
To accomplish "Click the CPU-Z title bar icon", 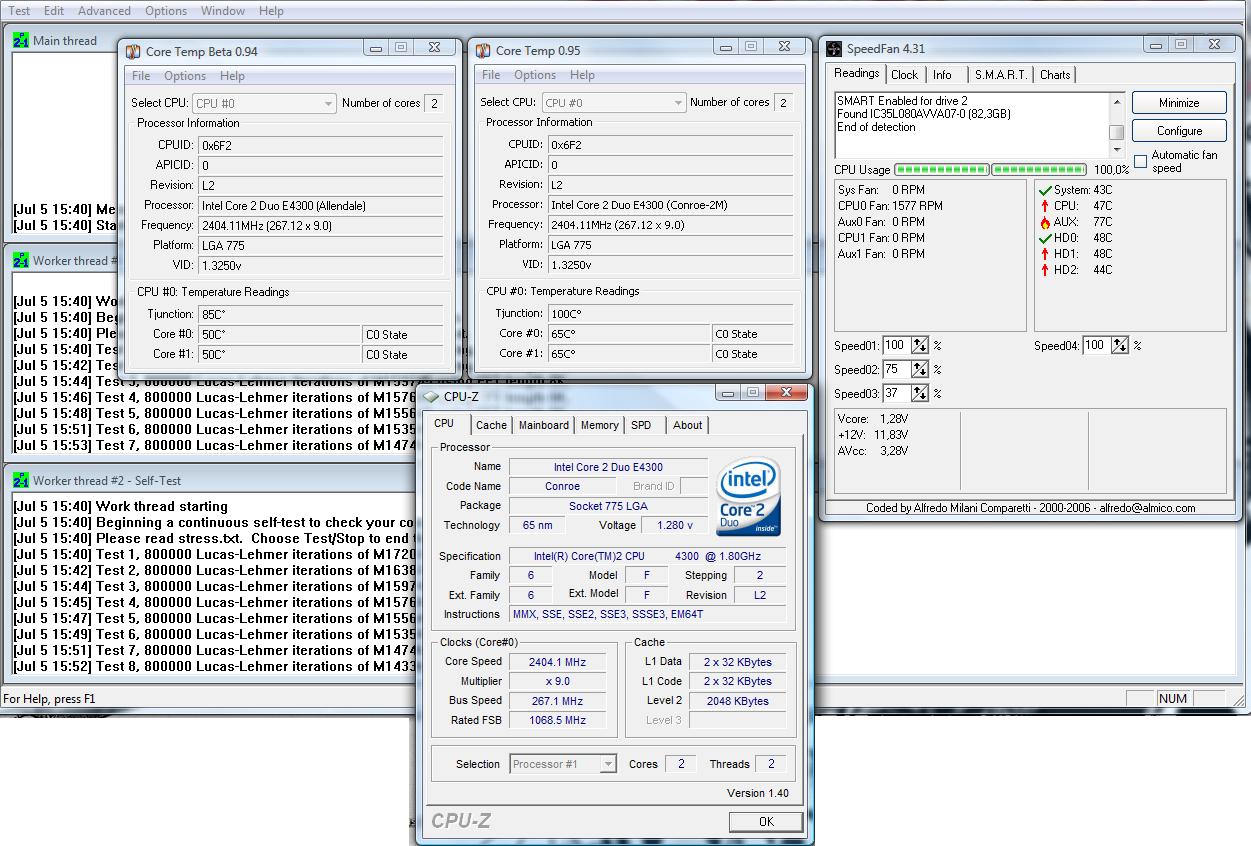I will (431, 396).
